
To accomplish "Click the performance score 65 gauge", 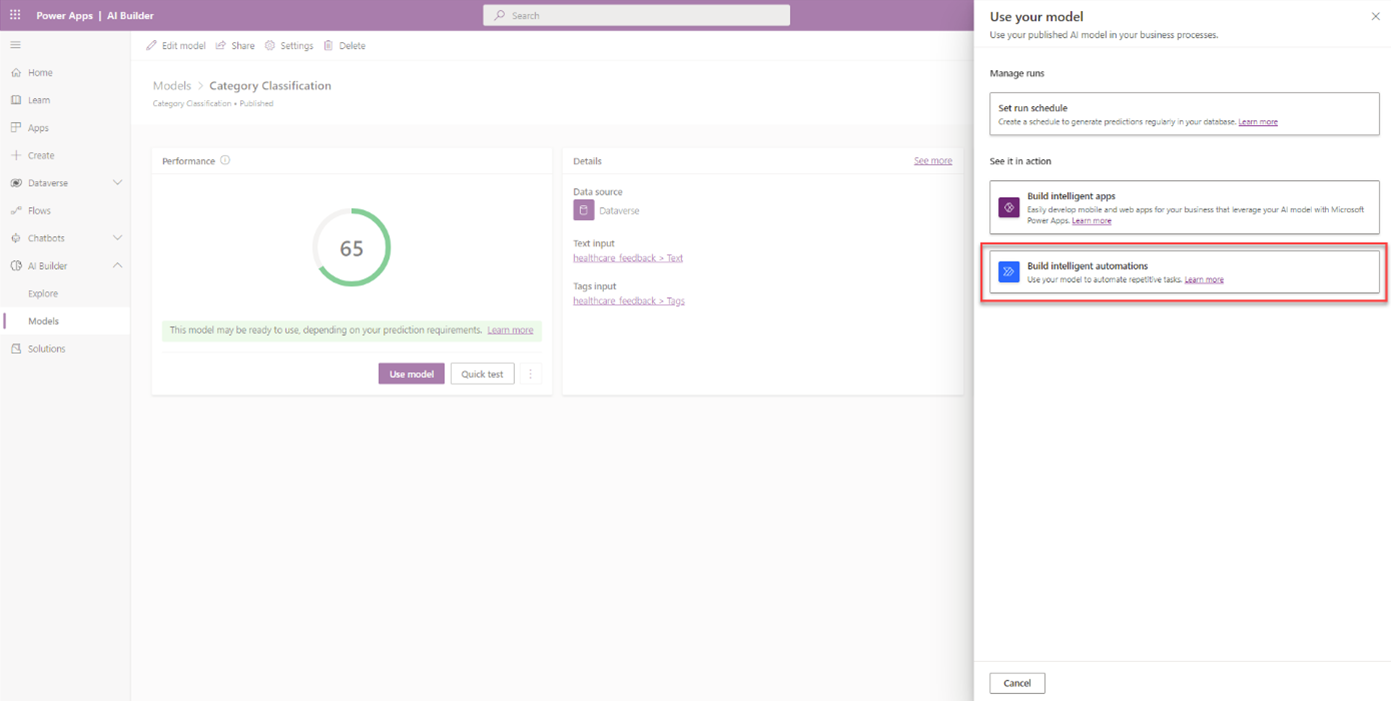I will [351, 248].
